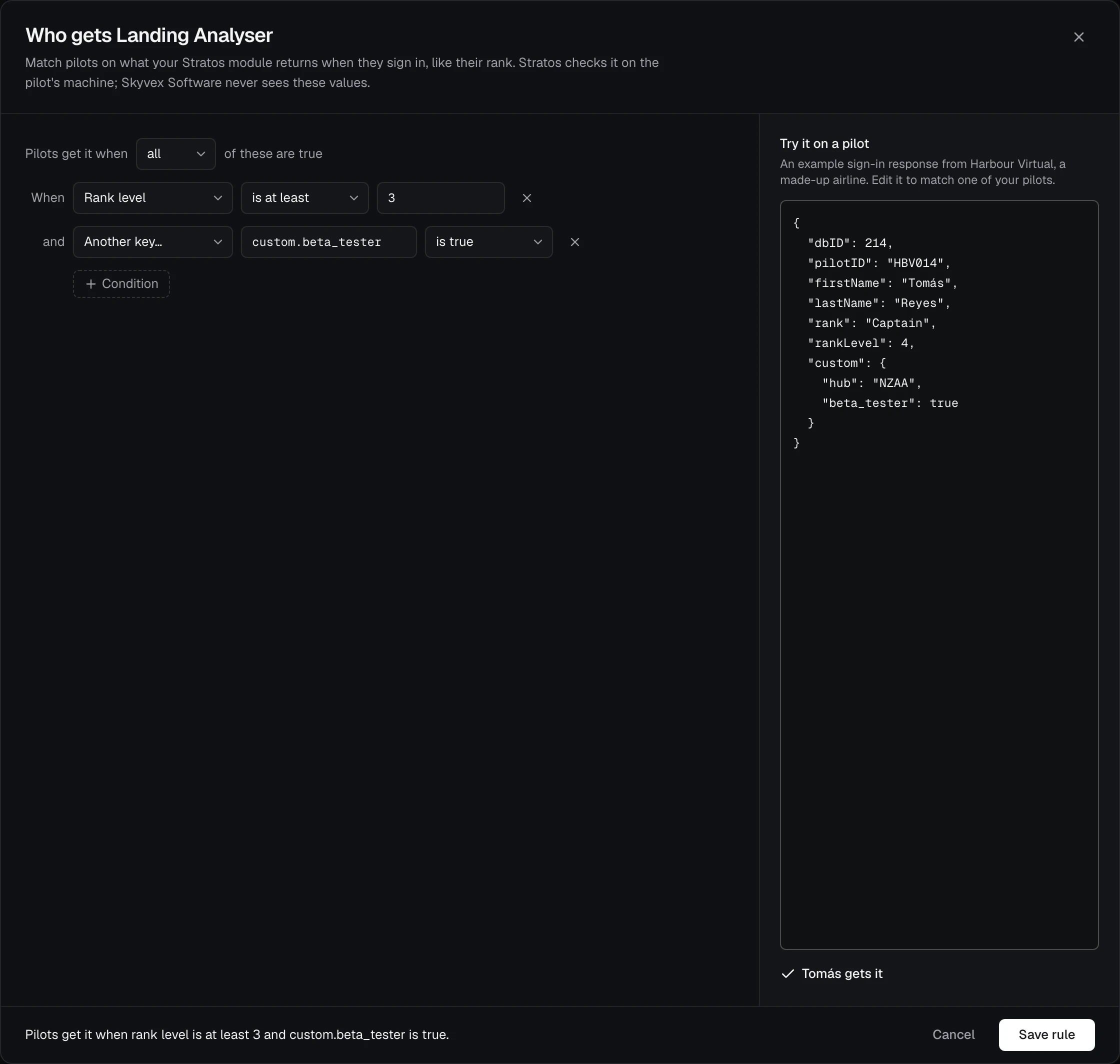Click the "dbID": 214 line
Image resolution: width=1120 pixels, height=1064 pixels.
coord(850,243)
